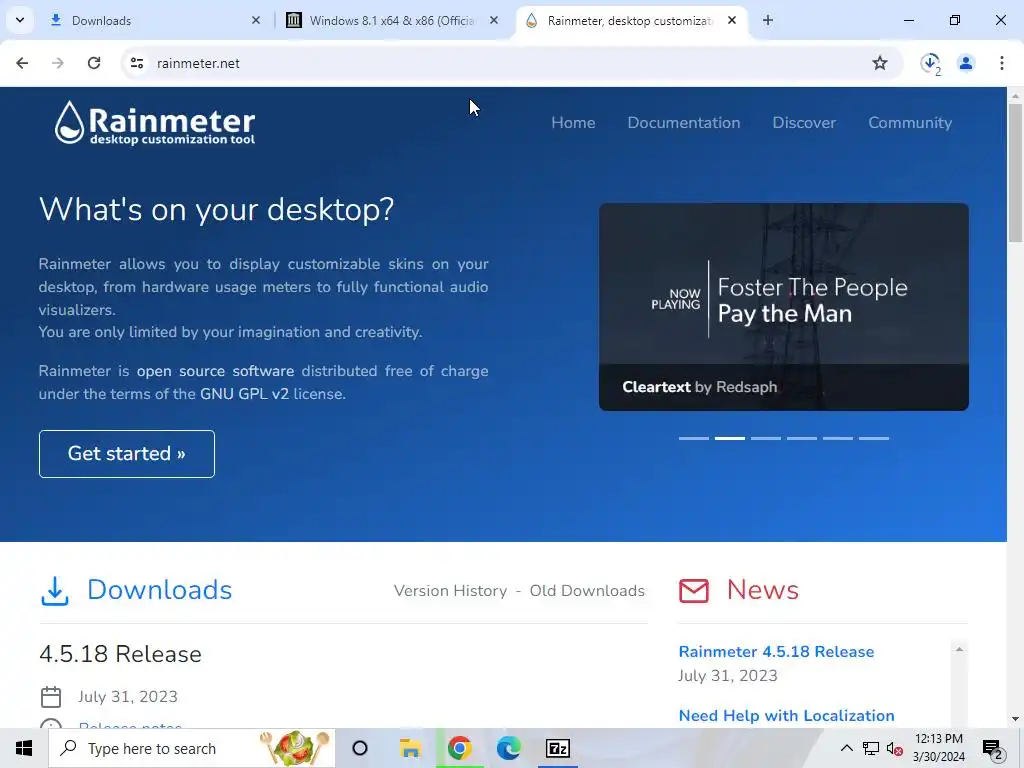The height and width of the screenshot is (768, 1024).
Task: Open the Documentation nav item
Action: tap(684, 123)
